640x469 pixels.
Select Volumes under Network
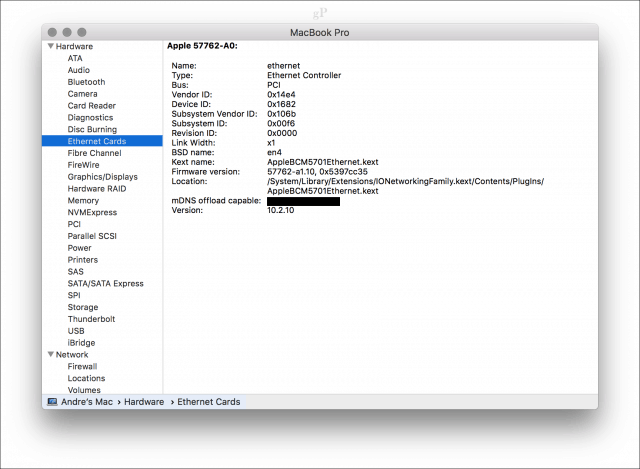pyautogui.click(x=84, y=390)
